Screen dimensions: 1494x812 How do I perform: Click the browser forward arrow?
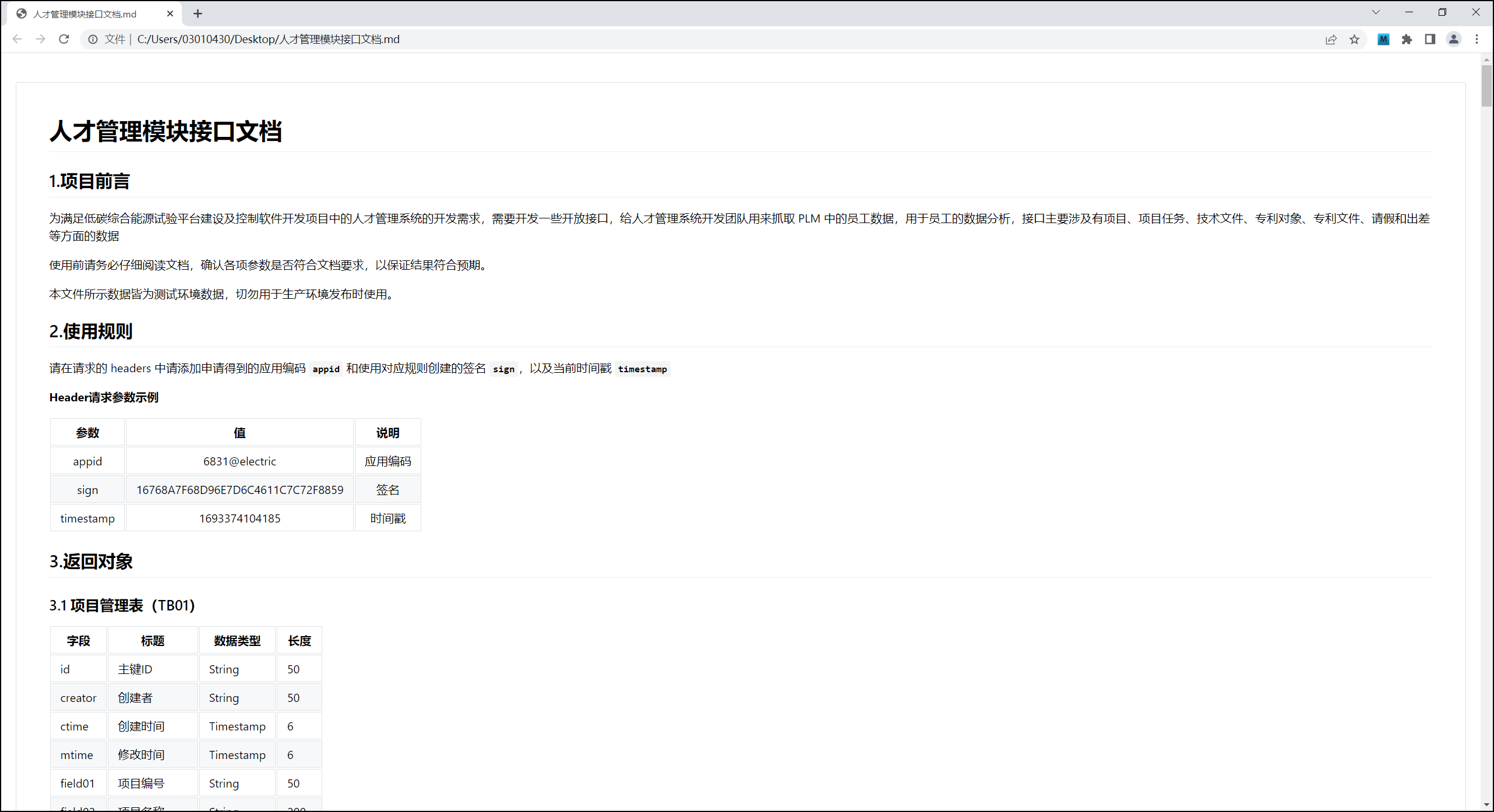pos(40,39)
